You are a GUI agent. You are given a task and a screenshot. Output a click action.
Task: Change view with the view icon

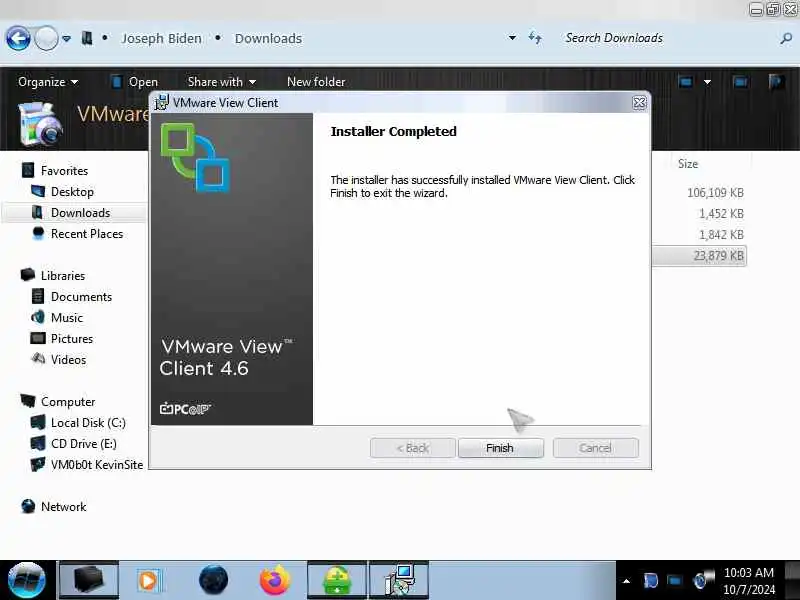coord(686,82)
